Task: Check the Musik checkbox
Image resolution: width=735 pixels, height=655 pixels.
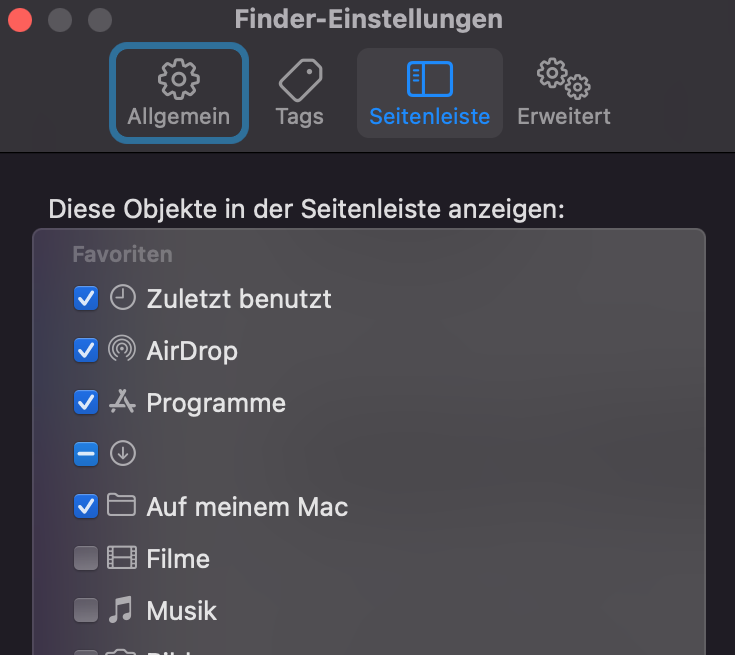Action: click(x=86, y=610)
